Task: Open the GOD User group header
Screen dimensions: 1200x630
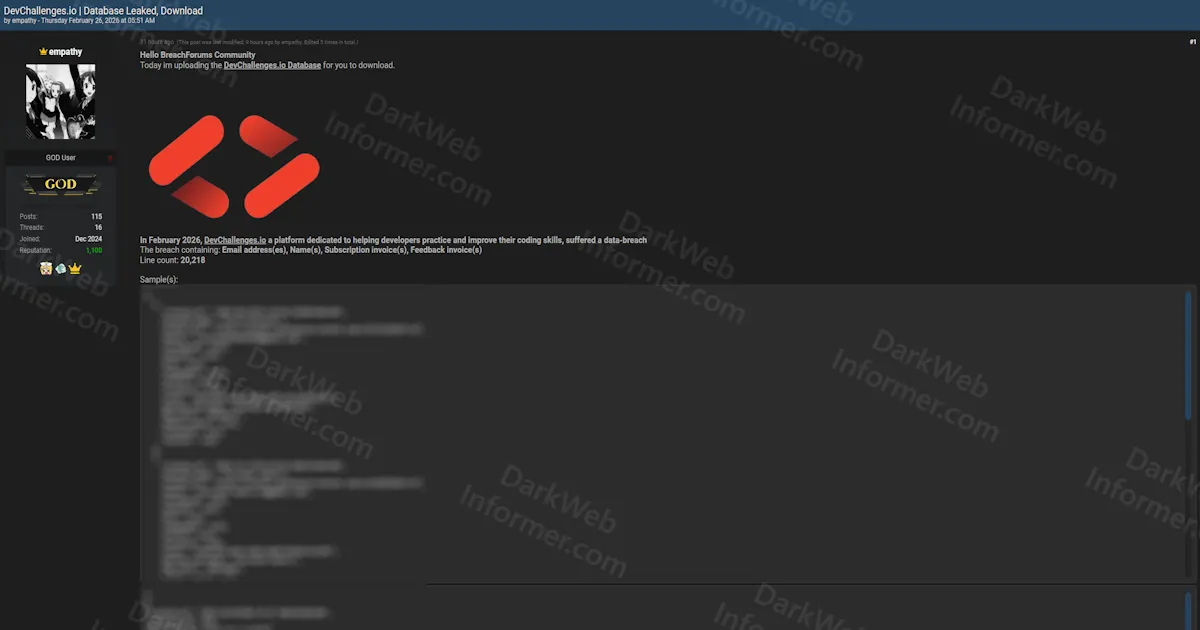Action: tap(60, 158)
